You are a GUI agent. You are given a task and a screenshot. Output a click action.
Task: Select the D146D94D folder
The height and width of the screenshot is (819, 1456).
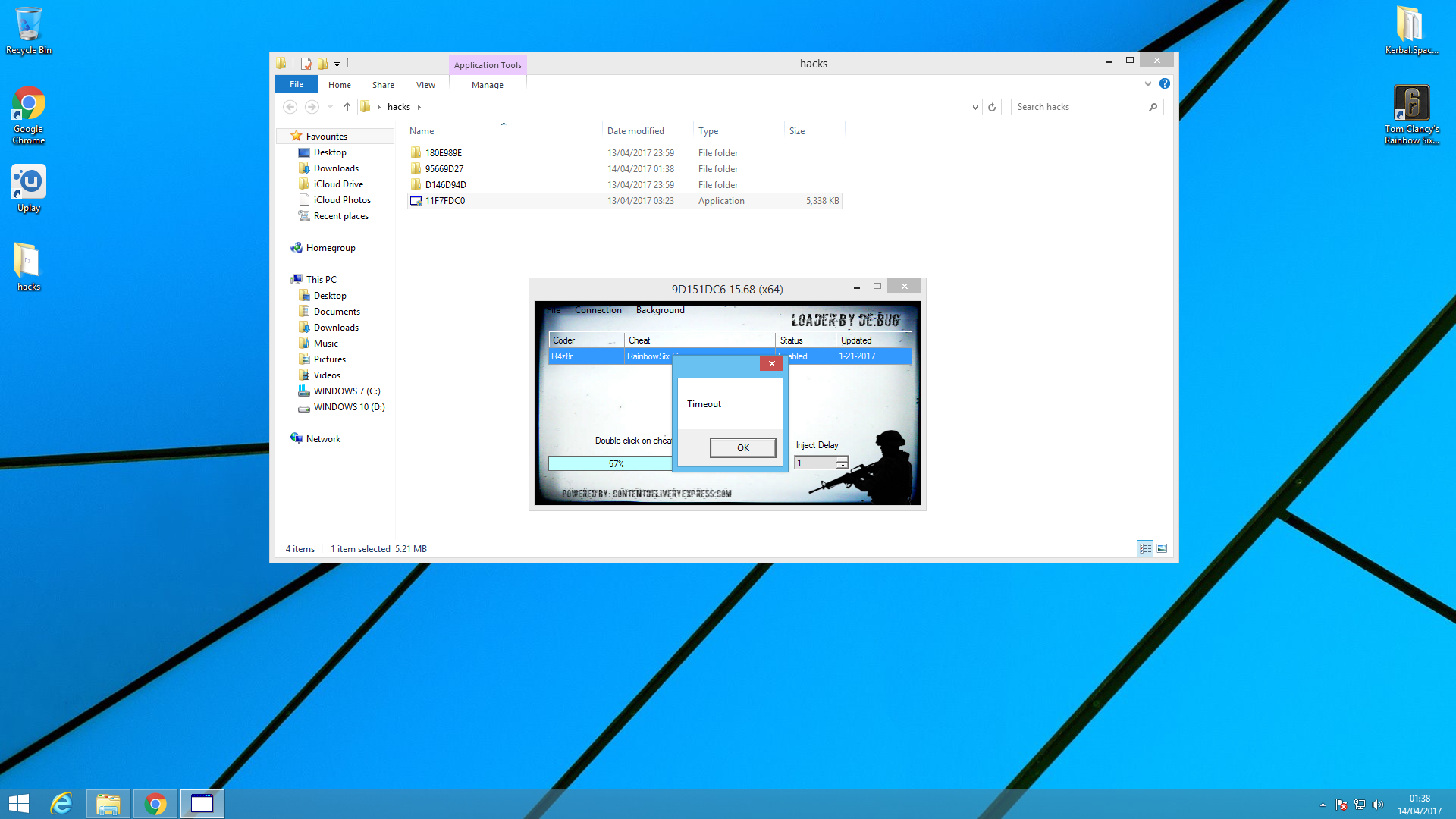624,185
